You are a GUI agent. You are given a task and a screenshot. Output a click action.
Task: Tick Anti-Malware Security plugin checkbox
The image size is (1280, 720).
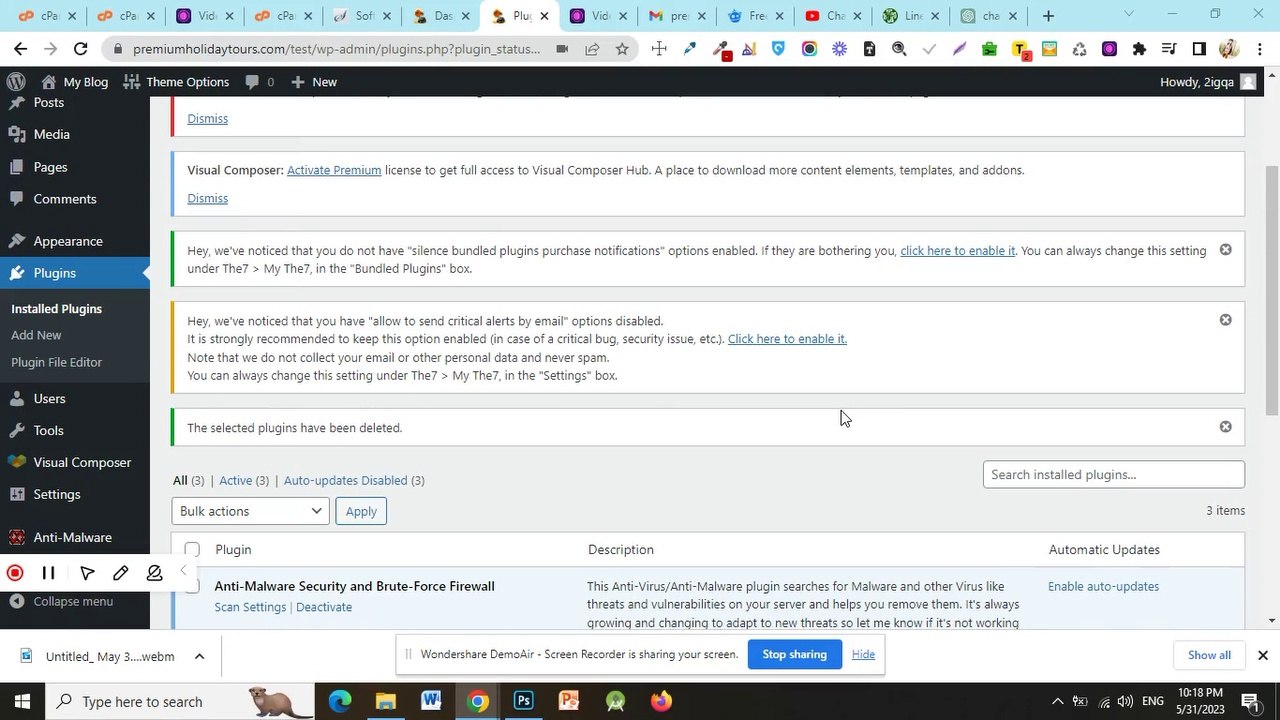tap(192, 586)
